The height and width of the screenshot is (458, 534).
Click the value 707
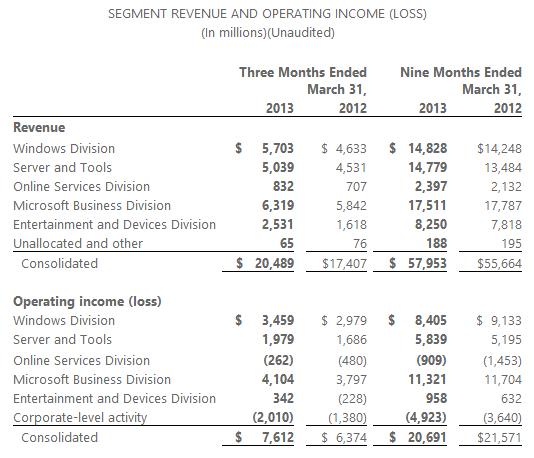point(356,187)
